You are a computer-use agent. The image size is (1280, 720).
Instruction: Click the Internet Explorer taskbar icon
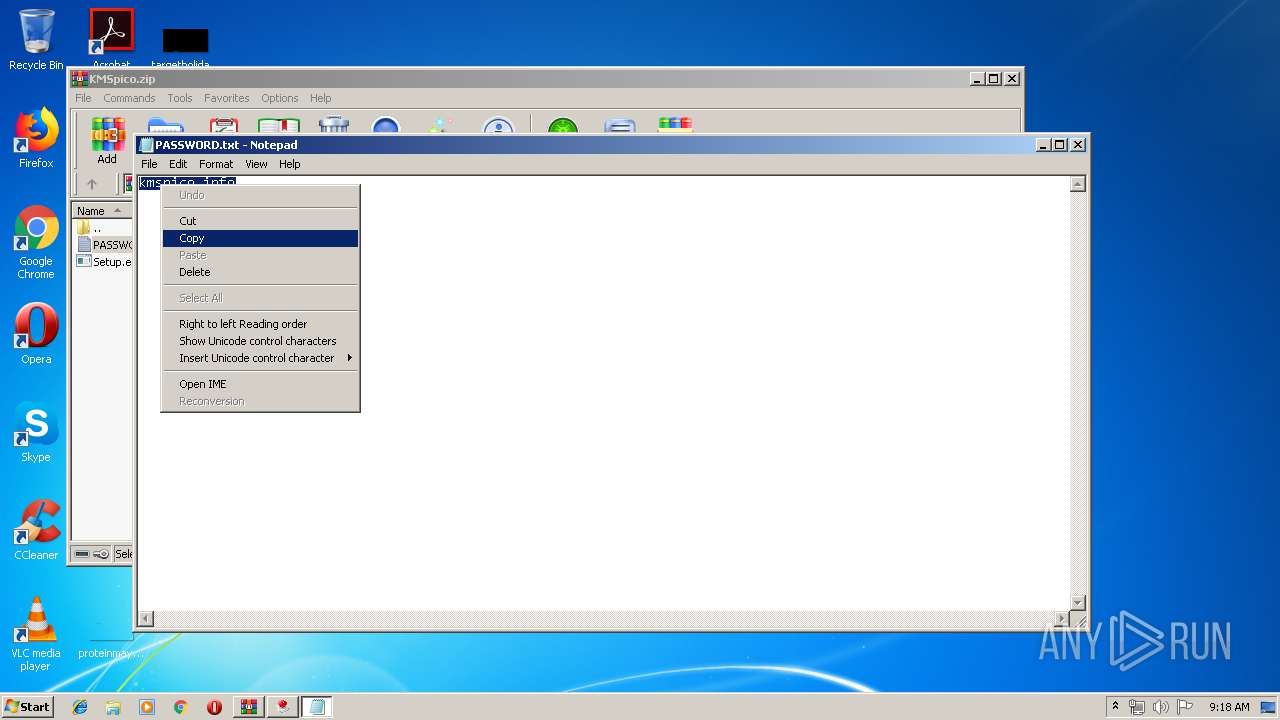point(80,707)
